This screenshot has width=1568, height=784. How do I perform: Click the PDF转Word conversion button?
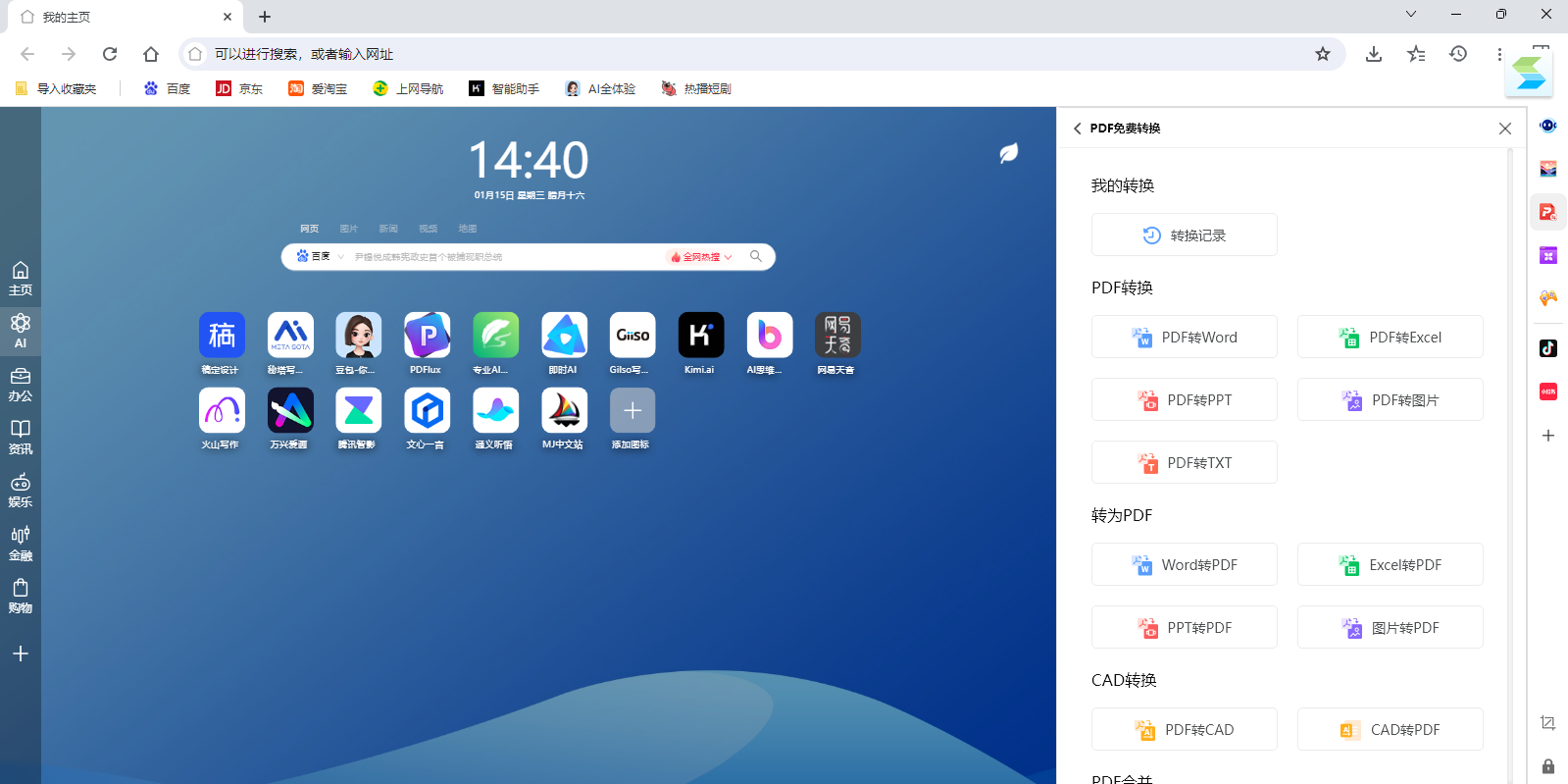(1184, 337)
